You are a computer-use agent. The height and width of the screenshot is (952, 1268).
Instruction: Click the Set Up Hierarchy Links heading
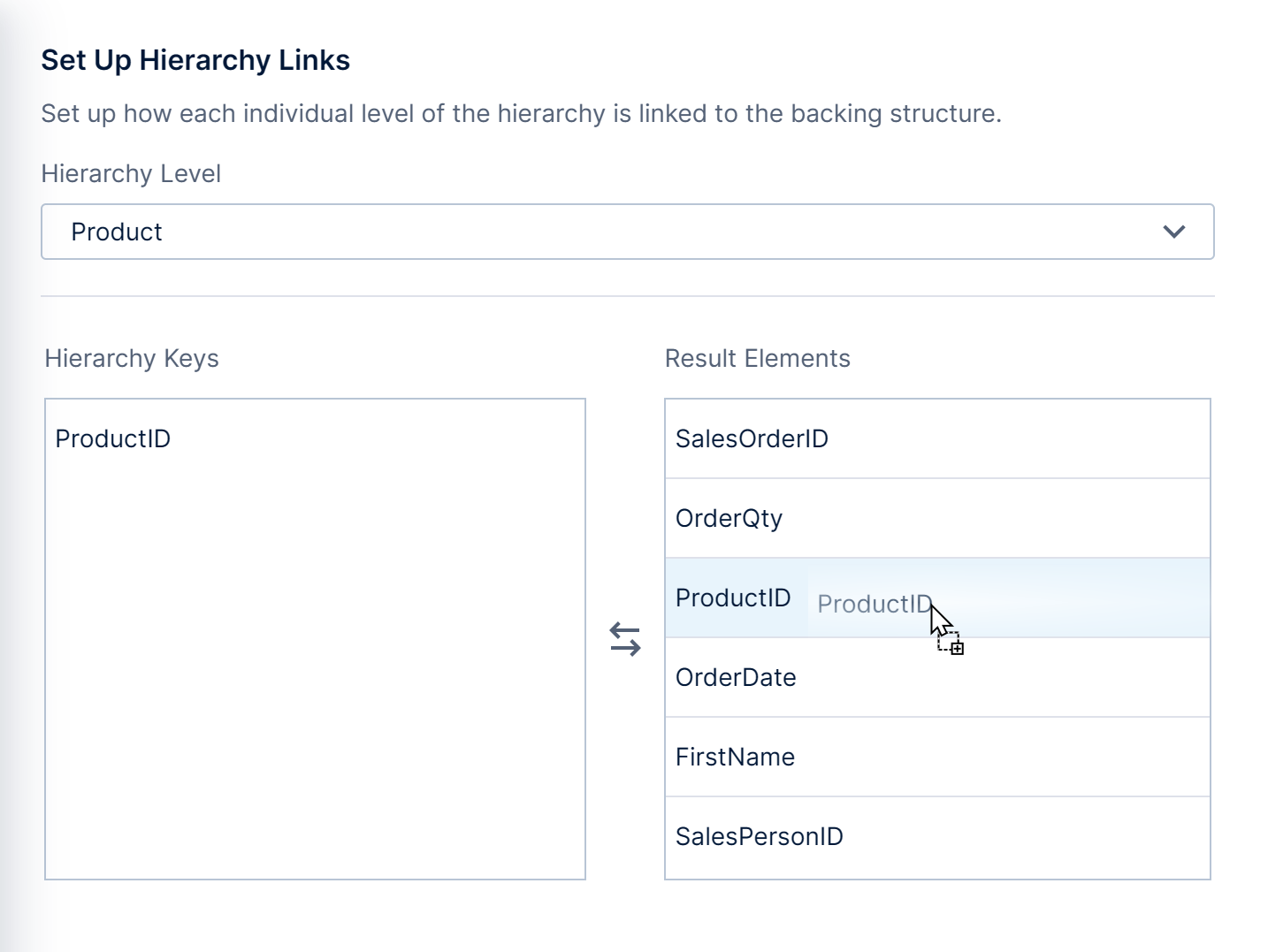[x=195, y=60]
